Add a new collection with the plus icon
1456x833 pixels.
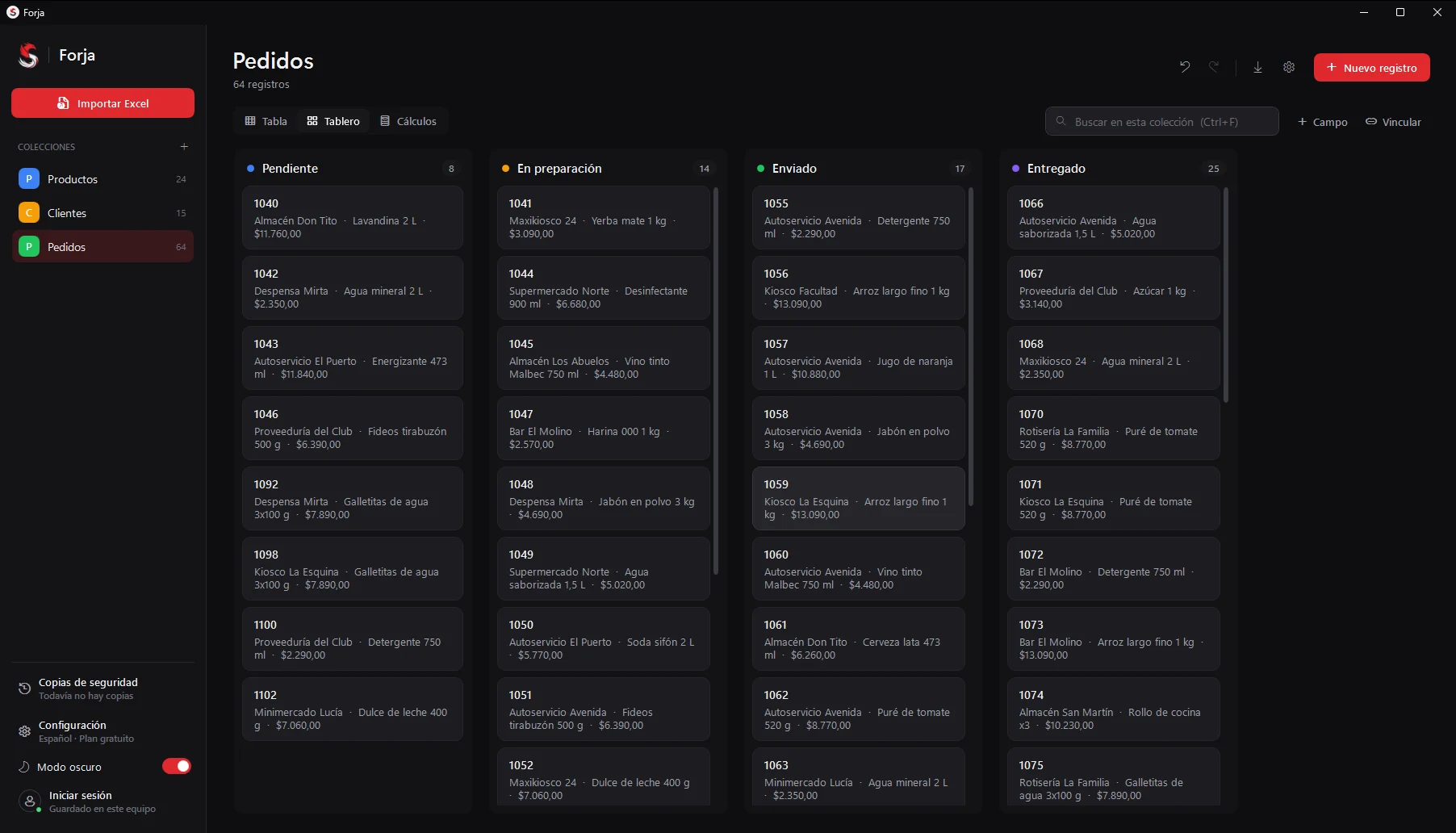coord(184,146)
